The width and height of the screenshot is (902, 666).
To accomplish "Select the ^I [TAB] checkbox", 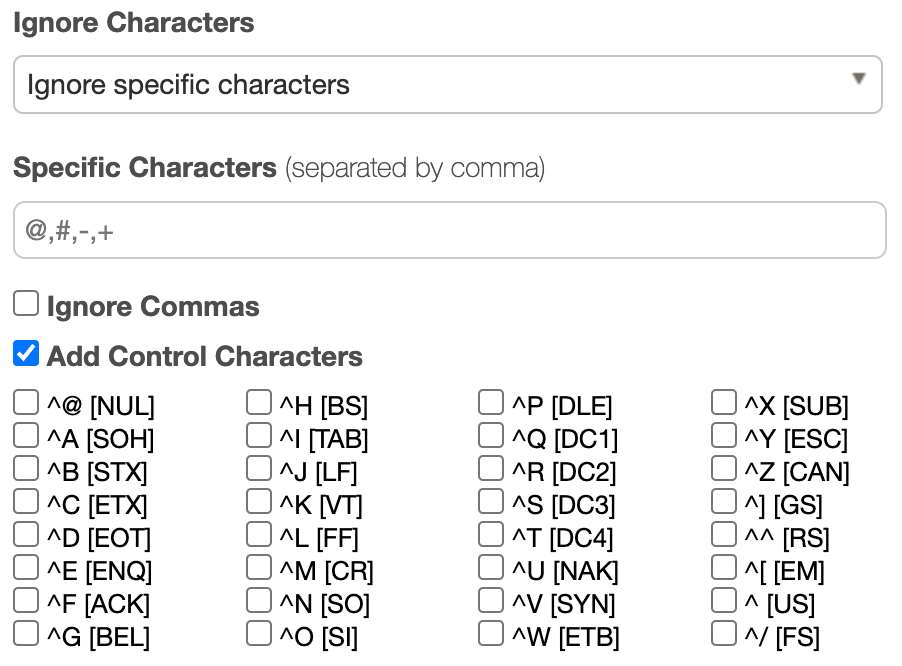I will (x=259, y=436).
